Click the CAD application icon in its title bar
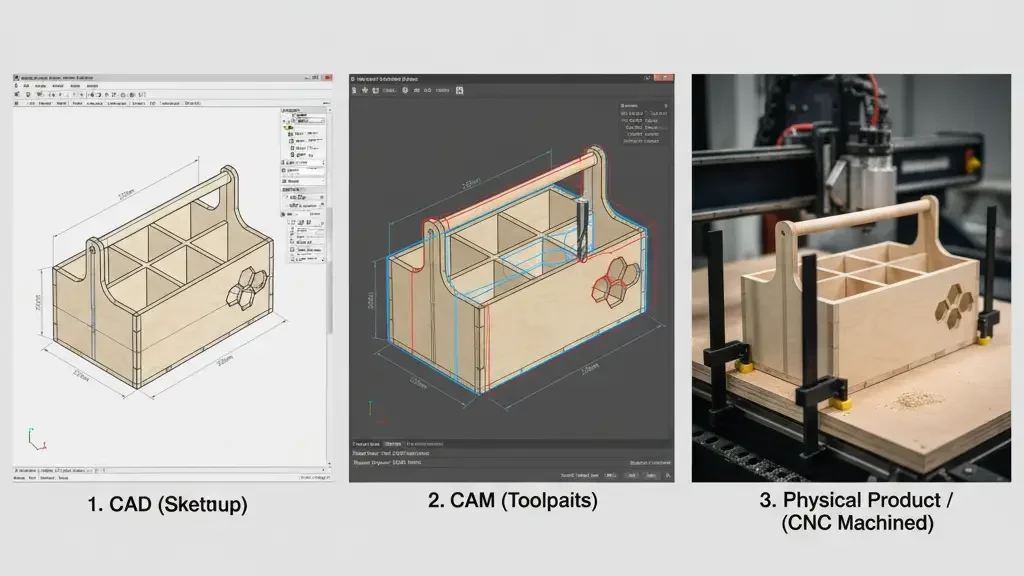Image resolution: width=1024 pixels, height=576 pixels. click(17, 77)
